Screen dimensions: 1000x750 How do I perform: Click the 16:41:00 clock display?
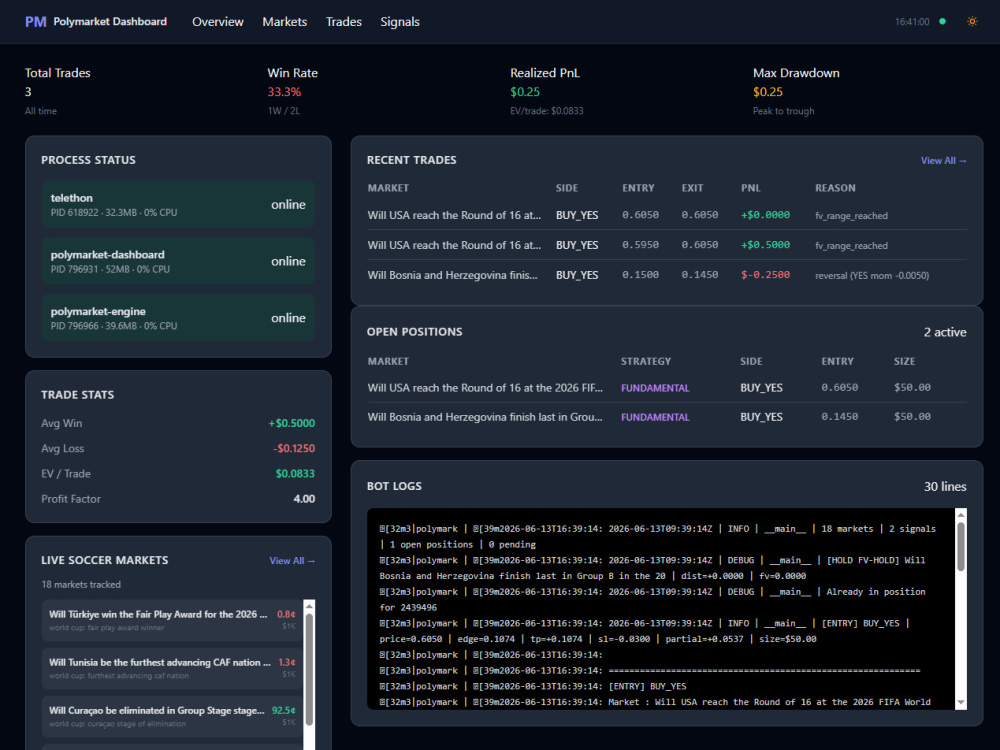912,22
